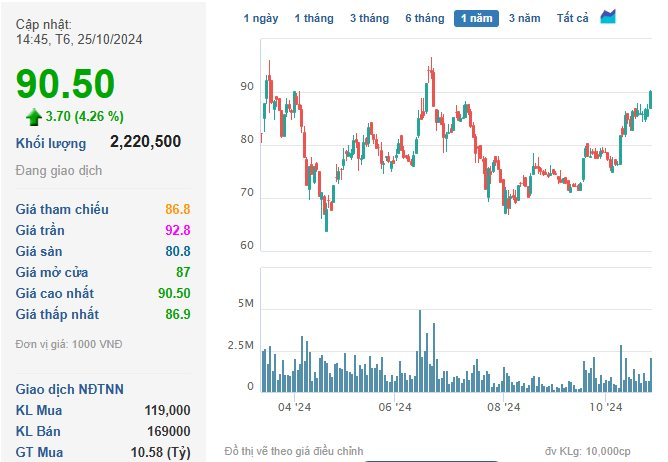Select the active 1 năm range
Image resolution: width=668 pixels, height=462 pixels.
point(476,18)
